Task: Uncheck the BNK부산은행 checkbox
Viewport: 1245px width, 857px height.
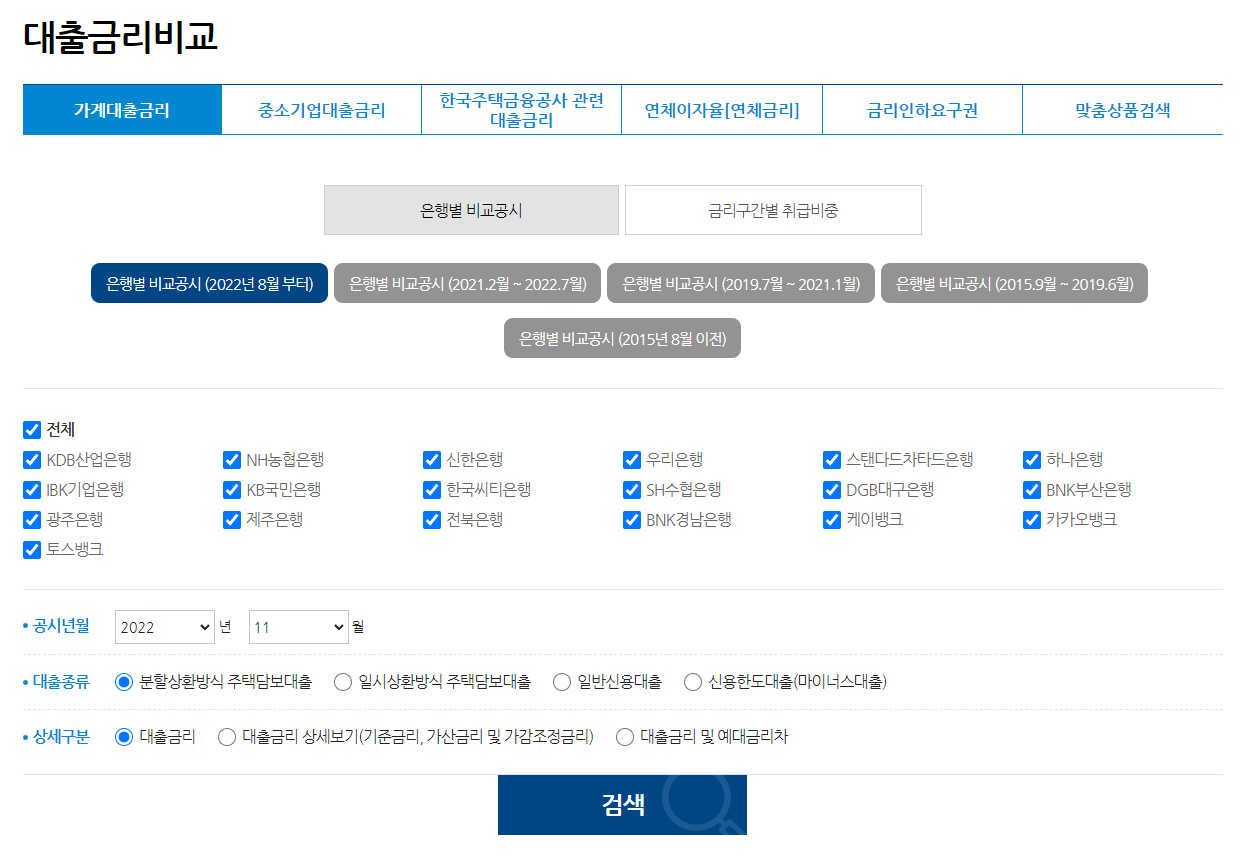Action: pos(1031,489)
